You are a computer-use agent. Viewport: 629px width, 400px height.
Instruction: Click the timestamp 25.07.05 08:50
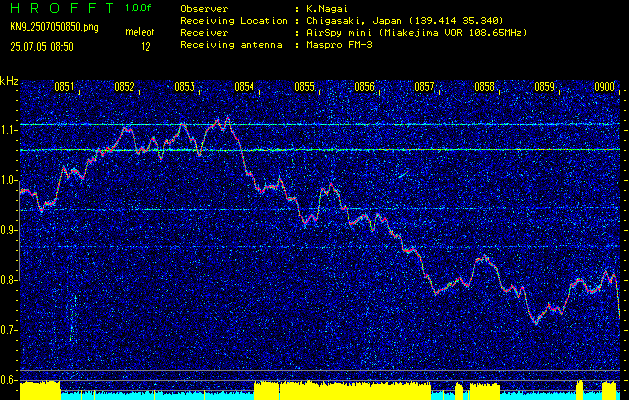(42, 47)
